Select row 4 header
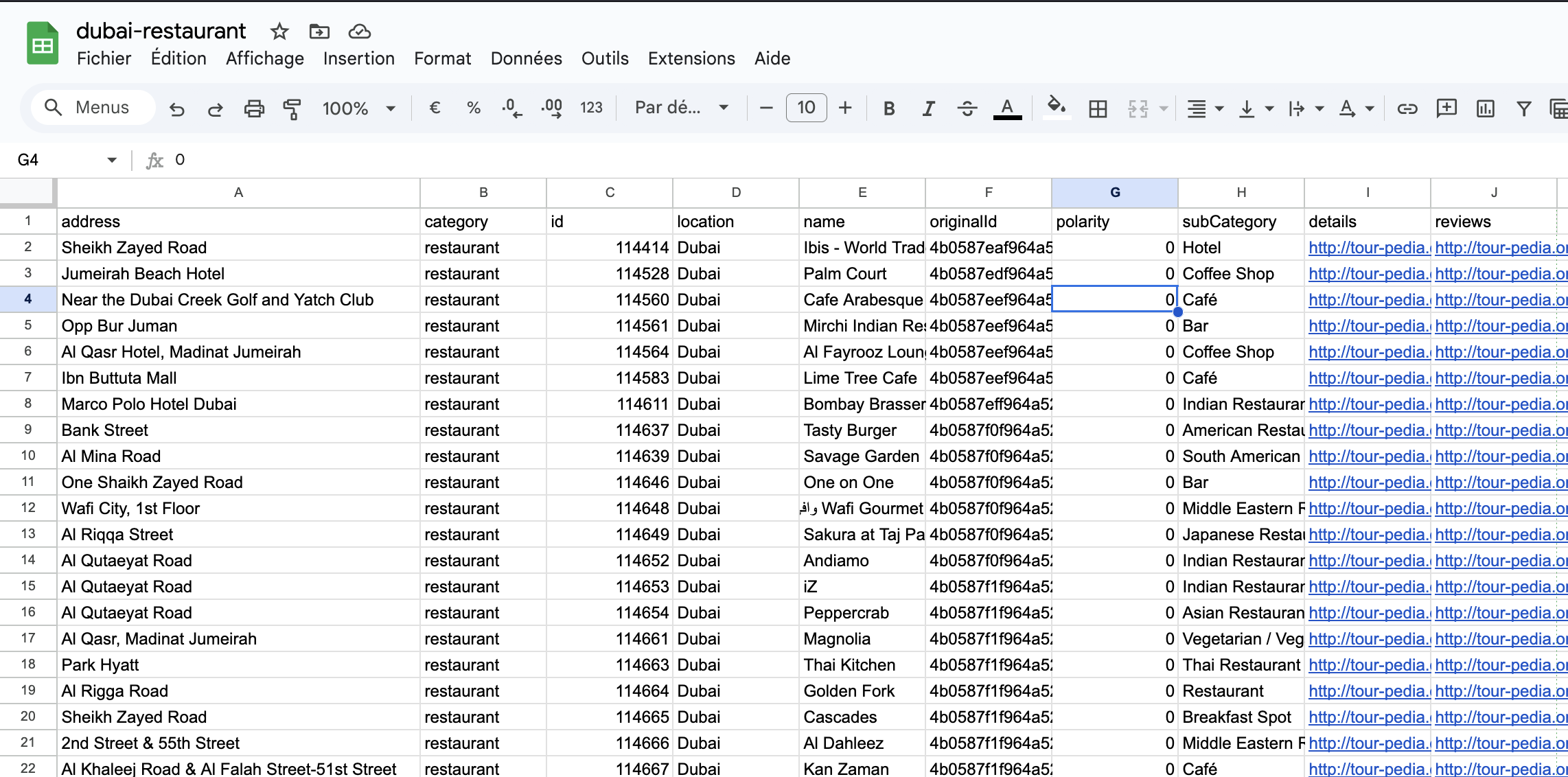Viewport: 1568px width, 777px height. (x=28, y=299)
